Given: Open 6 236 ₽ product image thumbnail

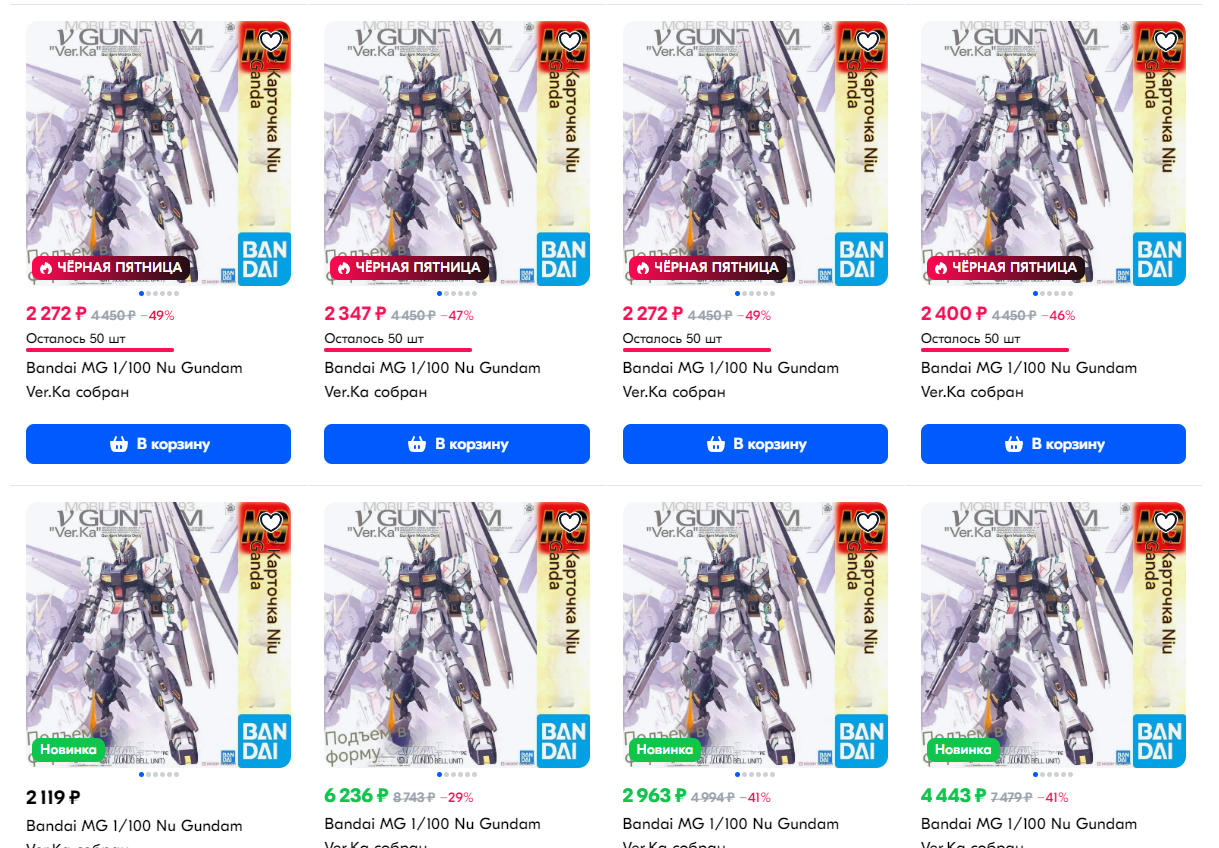Looking at the screenshot, I should (x=457, y=635).
